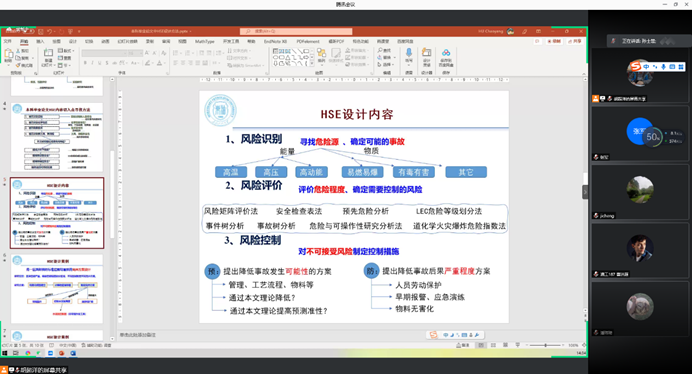Collapse the participant sidebar arrow handle

coord(585,192)
